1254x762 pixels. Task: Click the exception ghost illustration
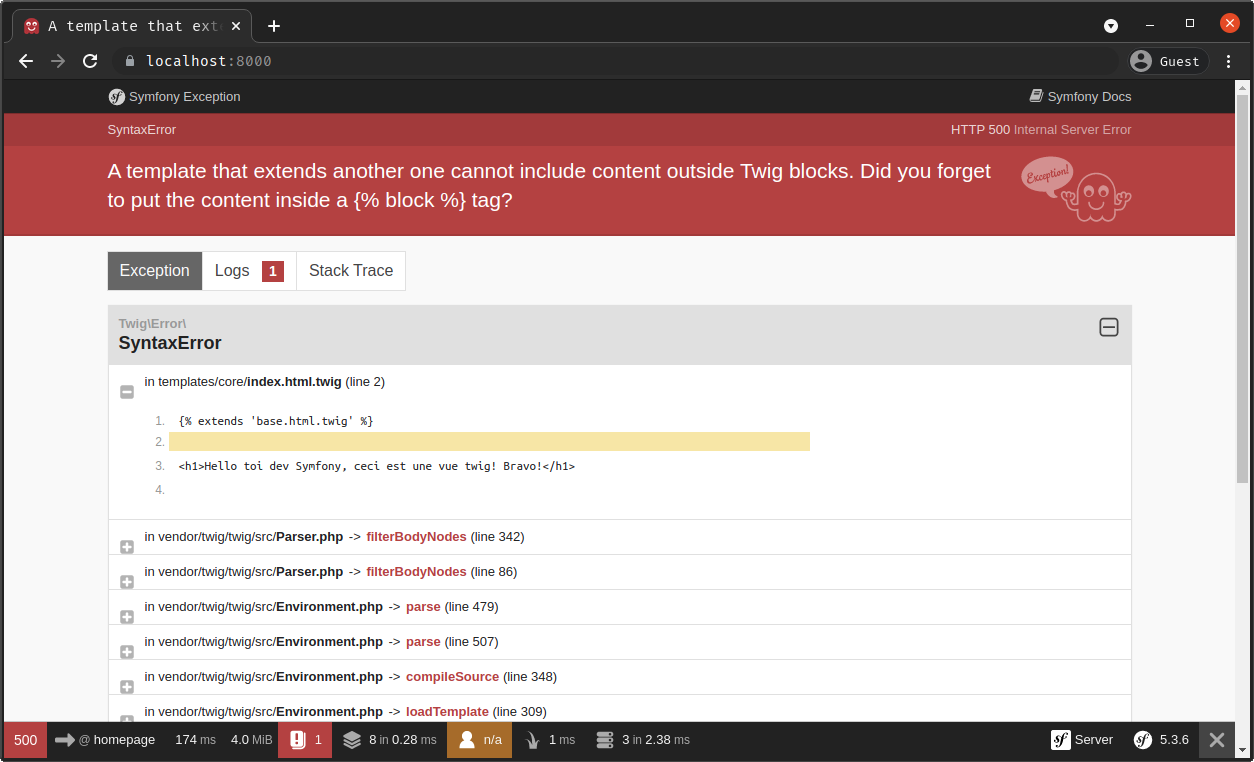[x=1095, y=192]
